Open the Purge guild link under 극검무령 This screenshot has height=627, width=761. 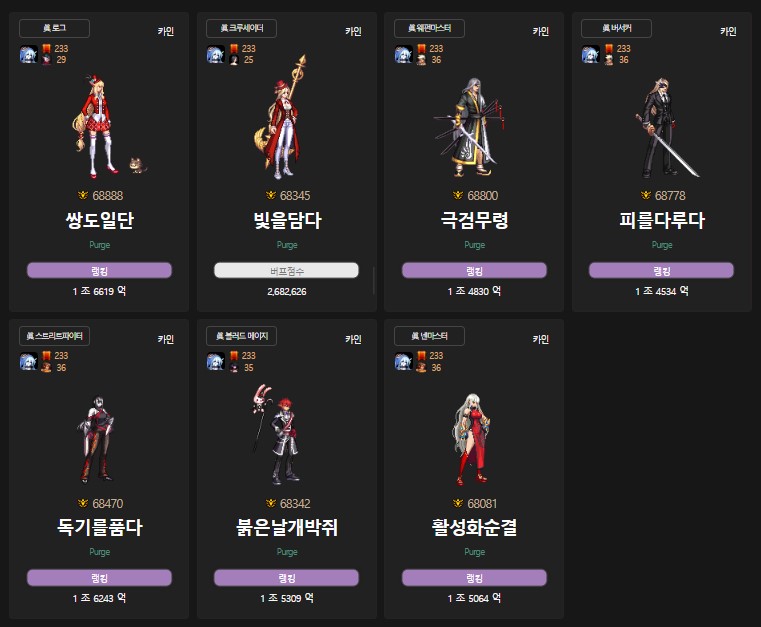point(475,245)
